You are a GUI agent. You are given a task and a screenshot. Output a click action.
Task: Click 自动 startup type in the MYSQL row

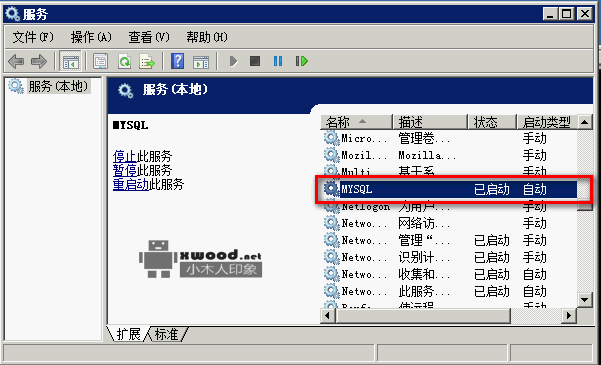tap(535, 189)
